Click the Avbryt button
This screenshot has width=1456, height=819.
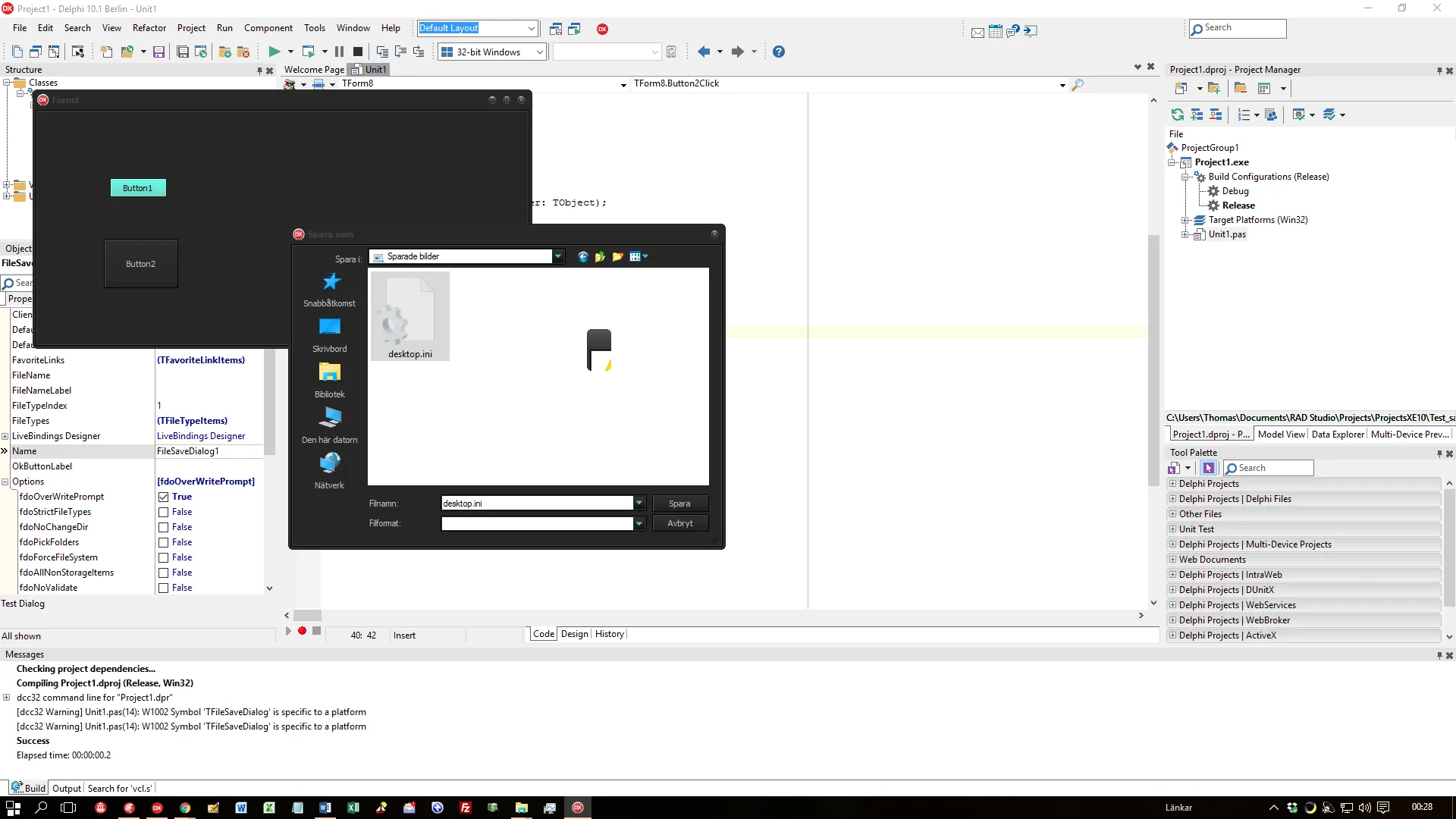(x=679, y=523)
